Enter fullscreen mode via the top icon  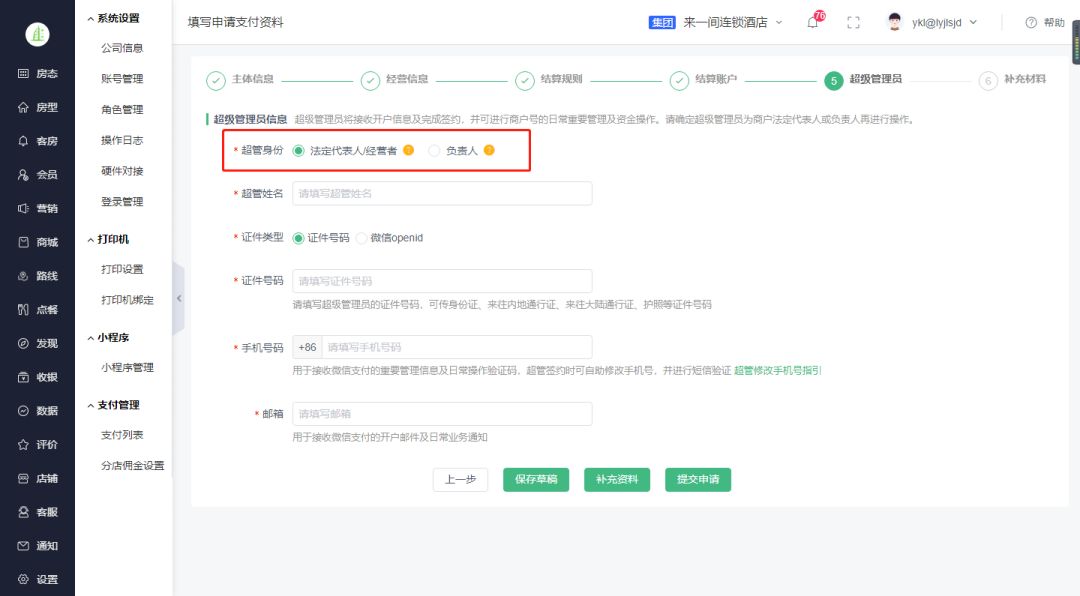coord(853,21)
